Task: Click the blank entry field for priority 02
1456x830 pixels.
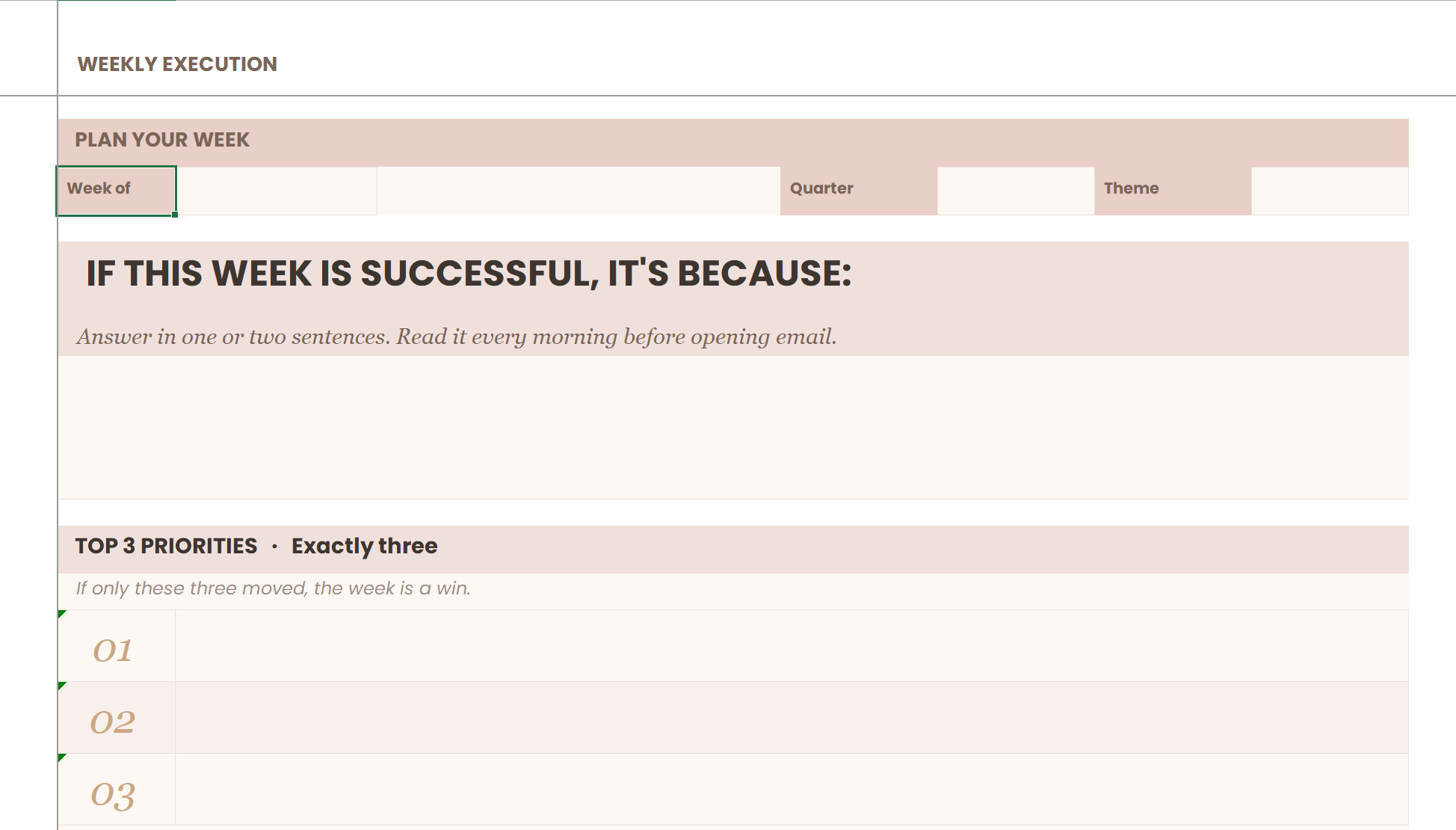Action: [791, 718]
